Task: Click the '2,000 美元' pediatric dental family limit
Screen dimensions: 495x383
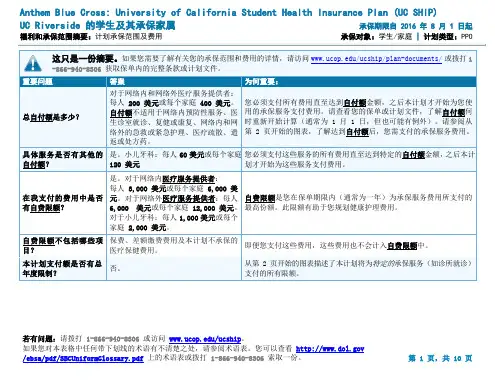Action: click(x=147, y=228)
